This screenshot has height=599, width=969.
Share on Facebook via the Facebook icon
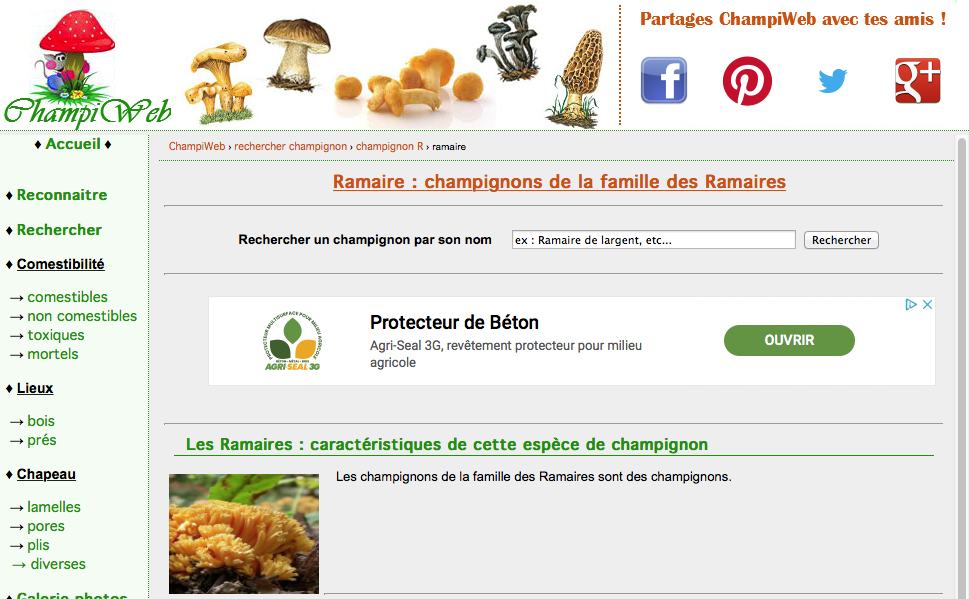664,80
